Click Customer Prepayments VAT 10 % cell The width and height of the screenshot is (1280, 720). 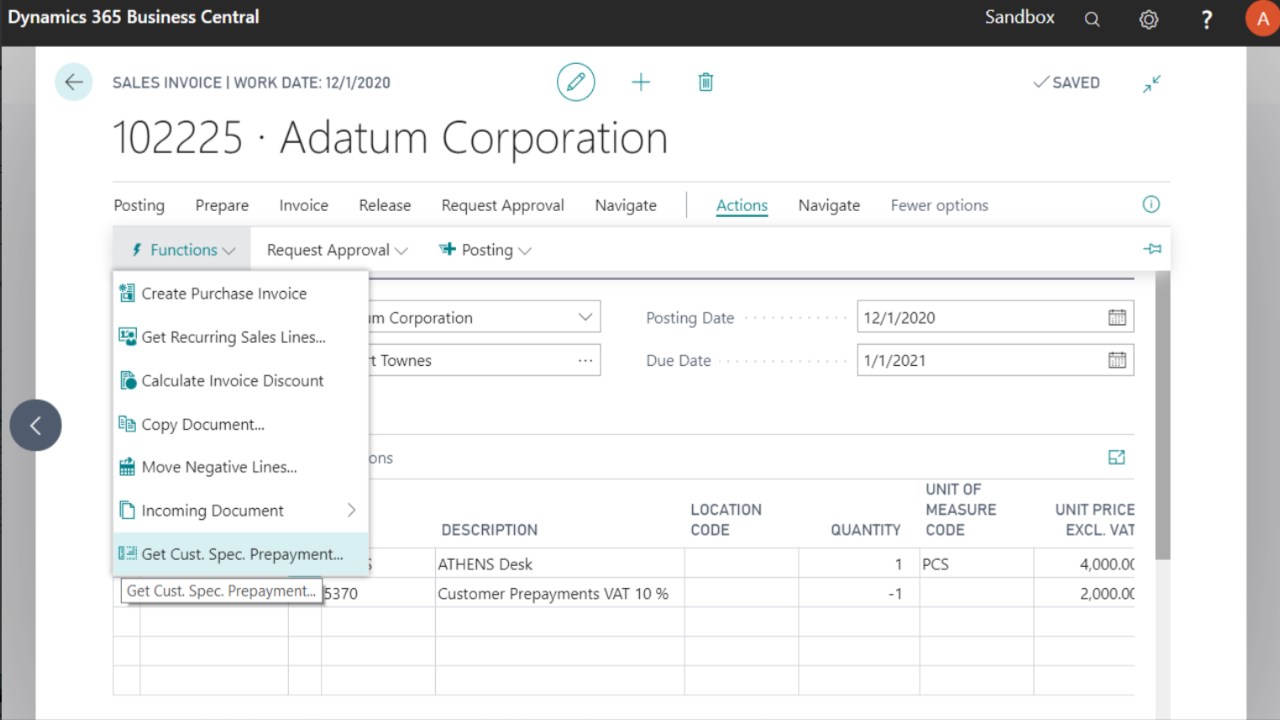coord(560,593)
